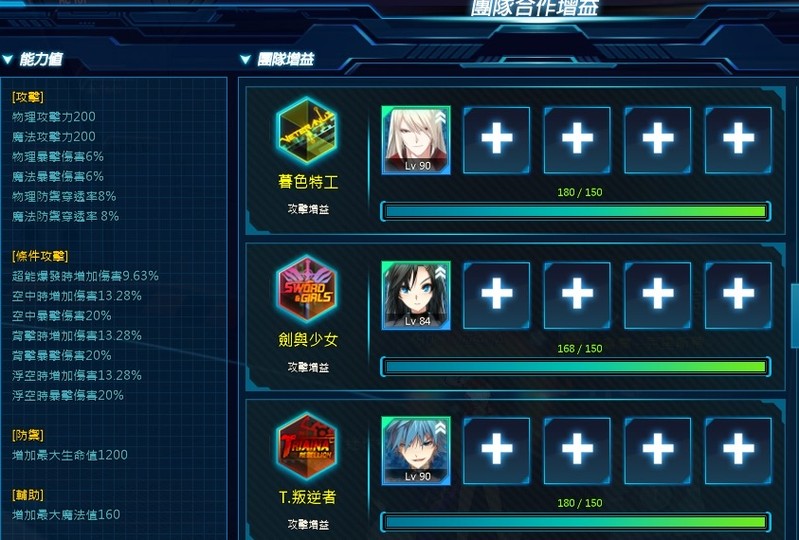Select the Lv 90 white-haired character portrait
Viewport: 799px width, 540px height.
(x=416, y=140)
